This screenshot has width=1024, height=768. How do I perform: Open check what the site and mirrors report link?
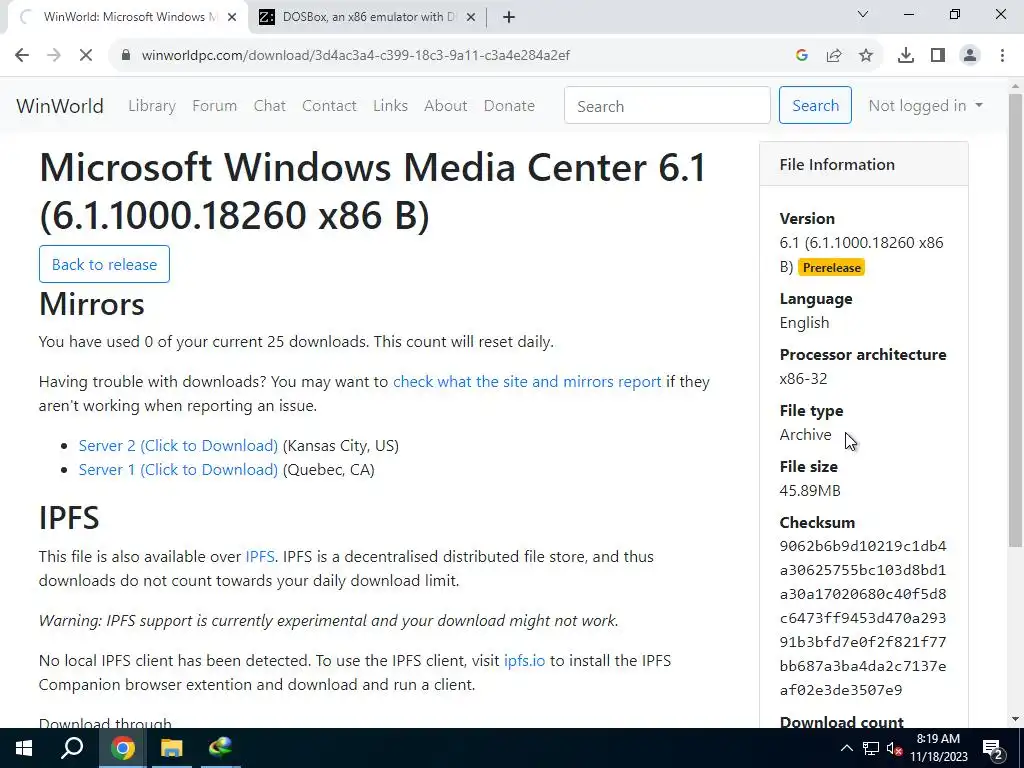click(527, 382)
